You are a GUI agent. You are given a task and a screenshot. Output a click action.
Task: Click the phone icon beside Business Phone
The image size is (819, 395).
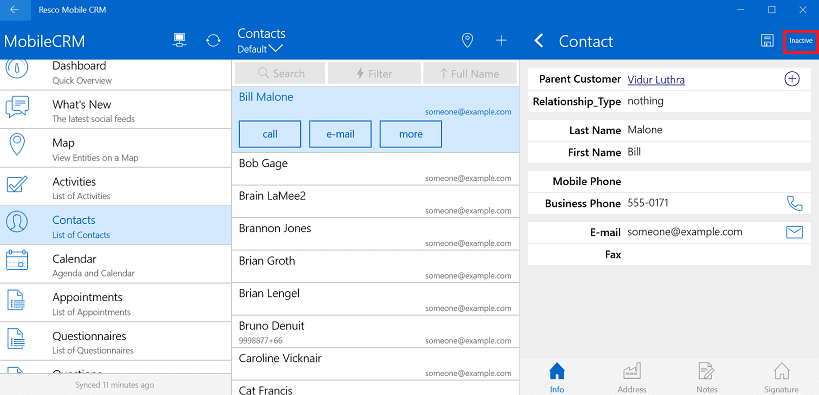794,203
